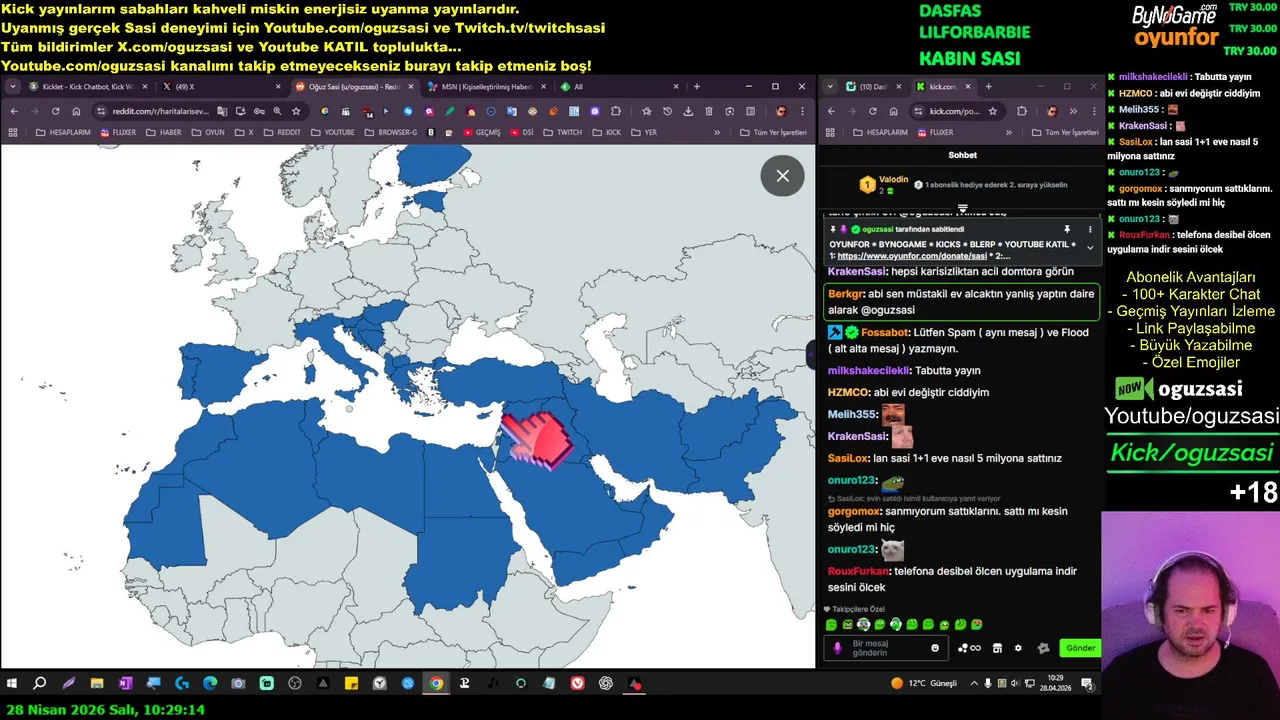Open emoji picker in chat input

tap(935, 648)
